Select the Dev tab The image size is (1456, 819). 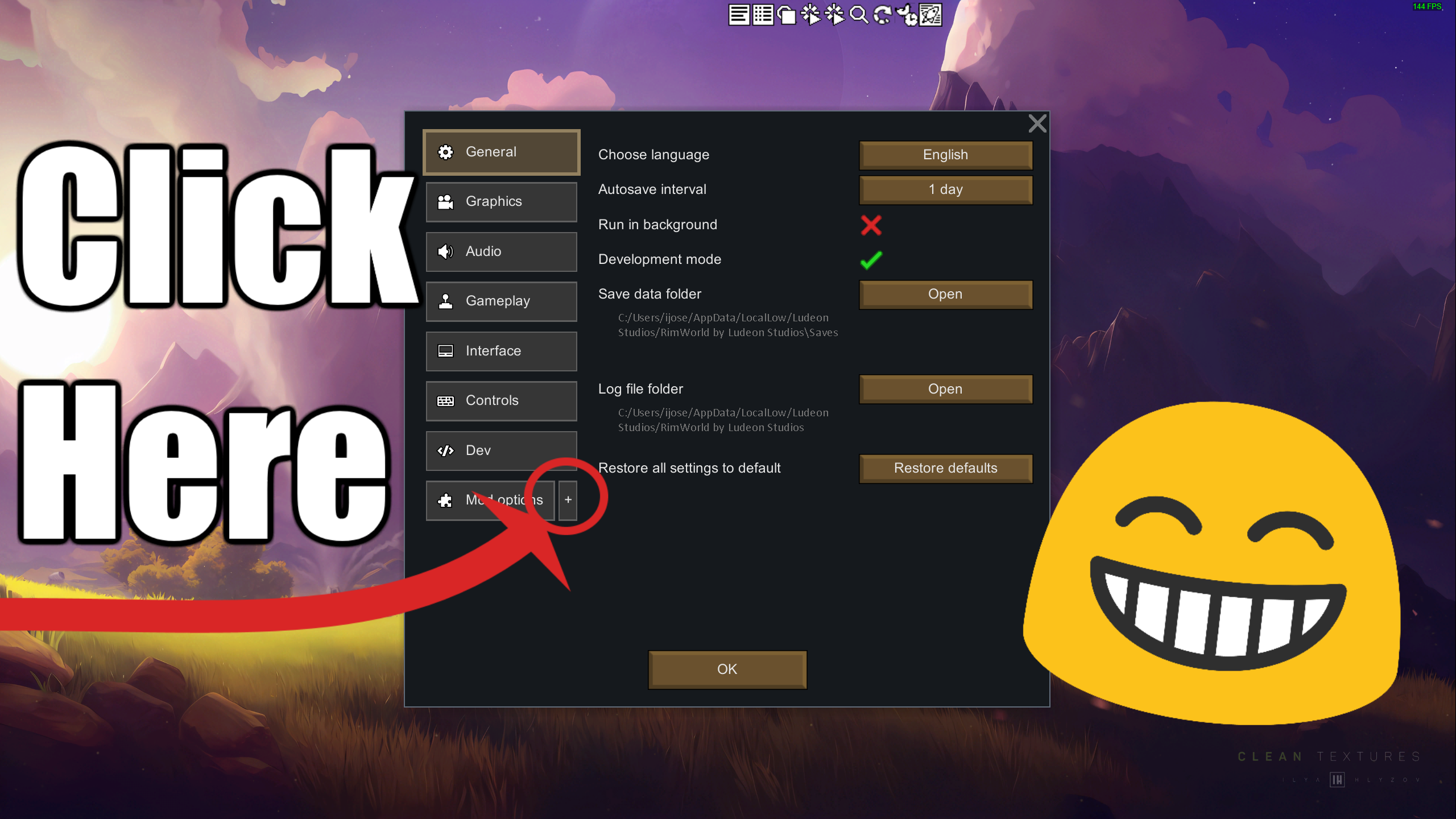[x=502, y=450]
